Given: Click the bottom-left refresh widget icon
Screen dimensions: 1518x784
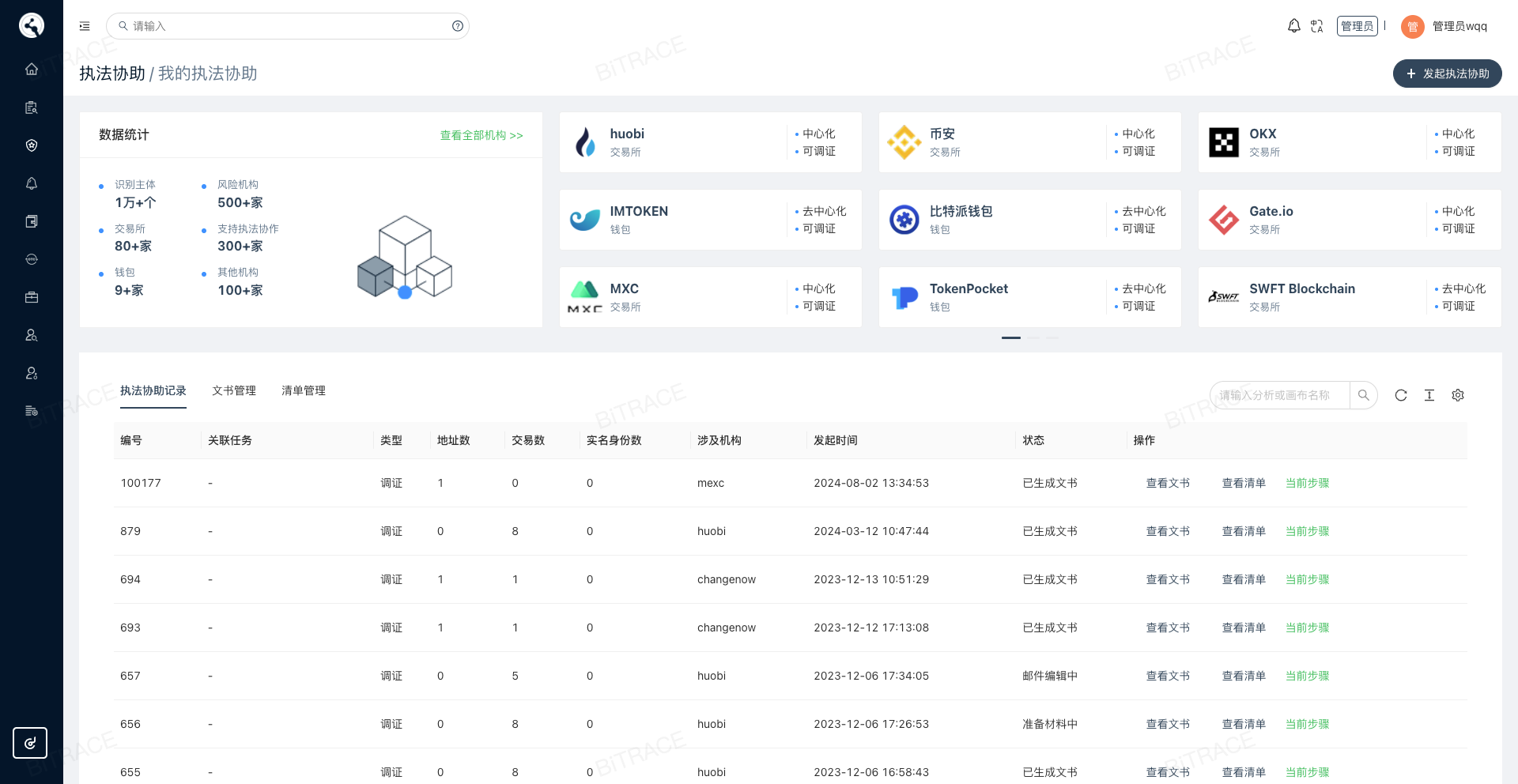Looking at the screenshot, I should pos(30,743).
